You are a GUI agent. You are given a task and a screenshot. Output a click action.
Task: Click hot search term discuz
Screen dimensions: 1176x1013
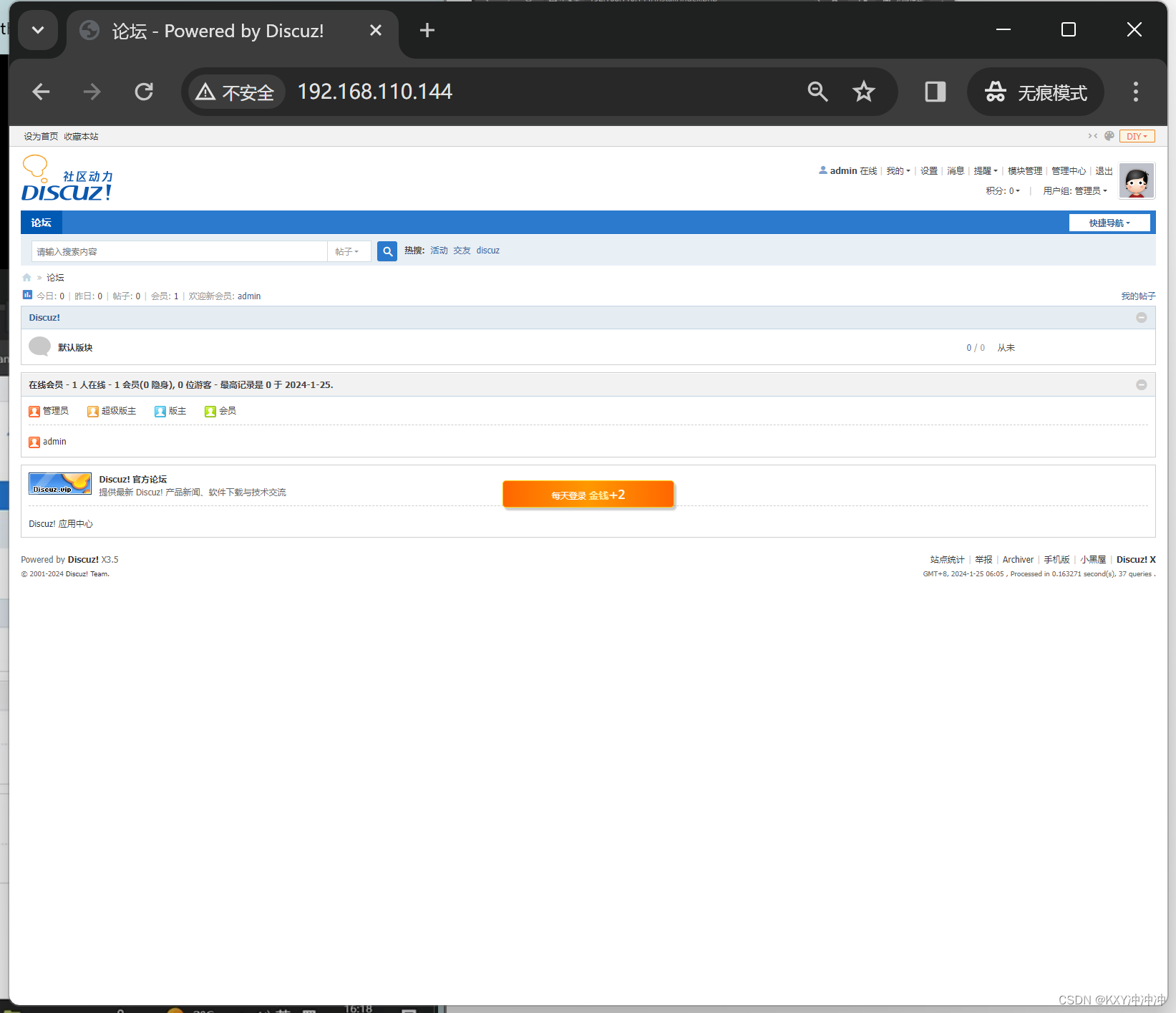point(488,251)
